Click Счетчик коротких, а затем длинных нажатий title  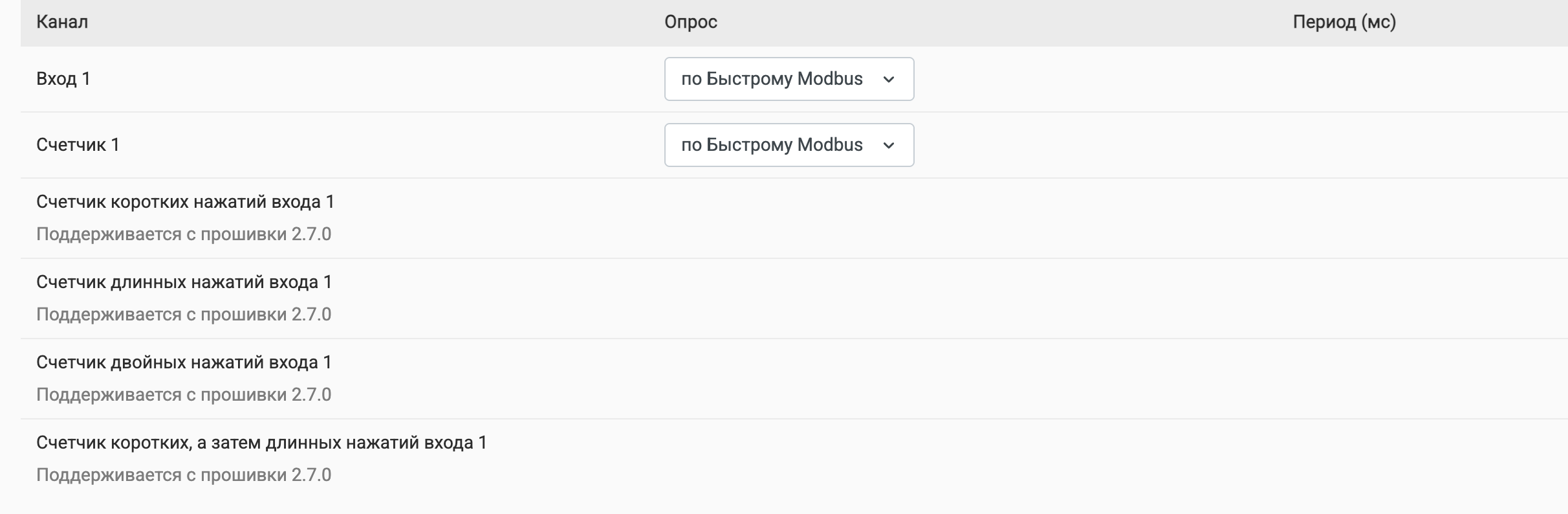pyautogui.click(x=261, y=443)
